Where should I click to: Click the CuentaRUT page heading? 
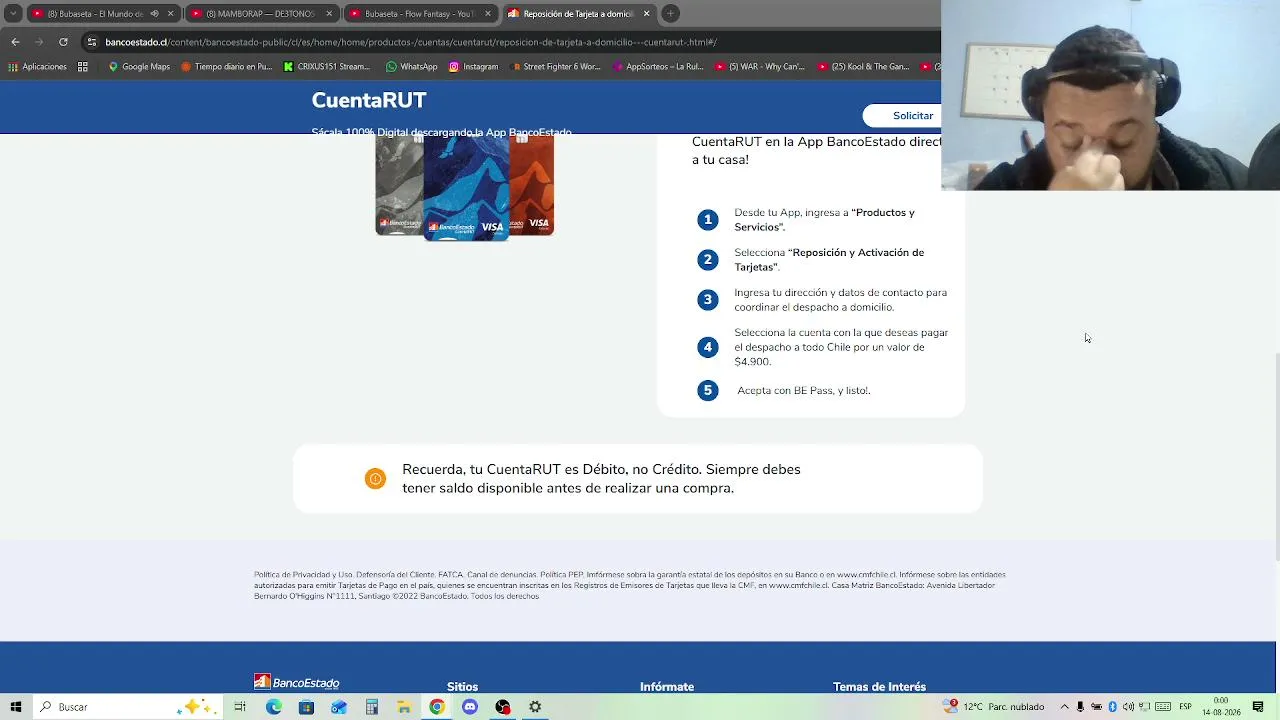click(369, 100)
